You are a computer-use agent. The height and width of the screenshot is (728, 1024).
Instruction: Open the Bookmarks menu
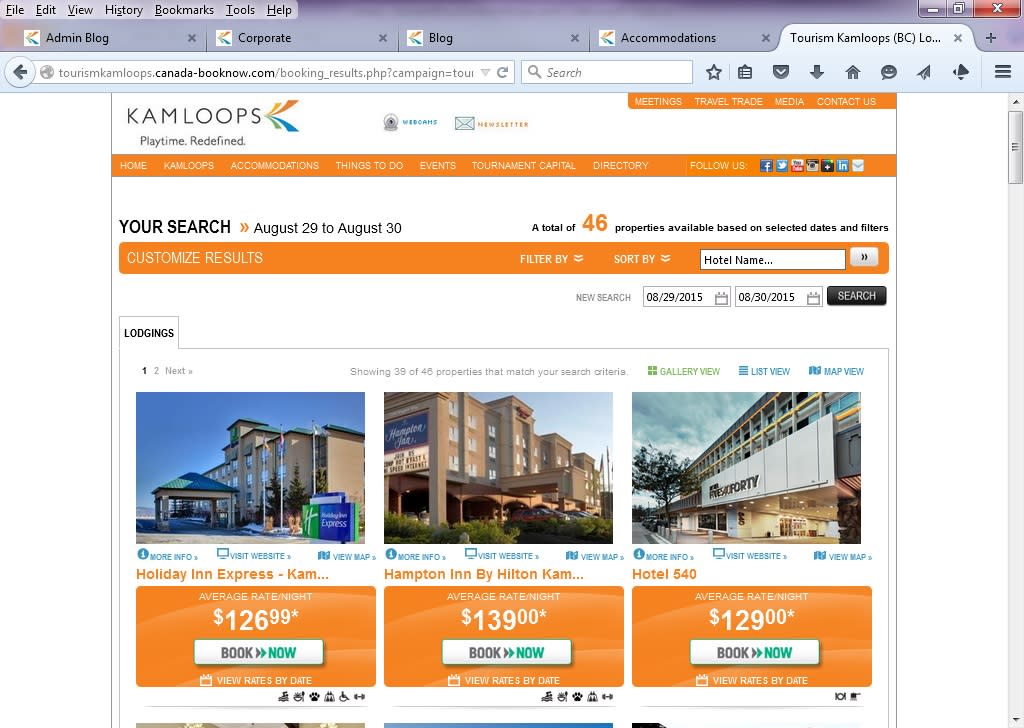point(184,10)
